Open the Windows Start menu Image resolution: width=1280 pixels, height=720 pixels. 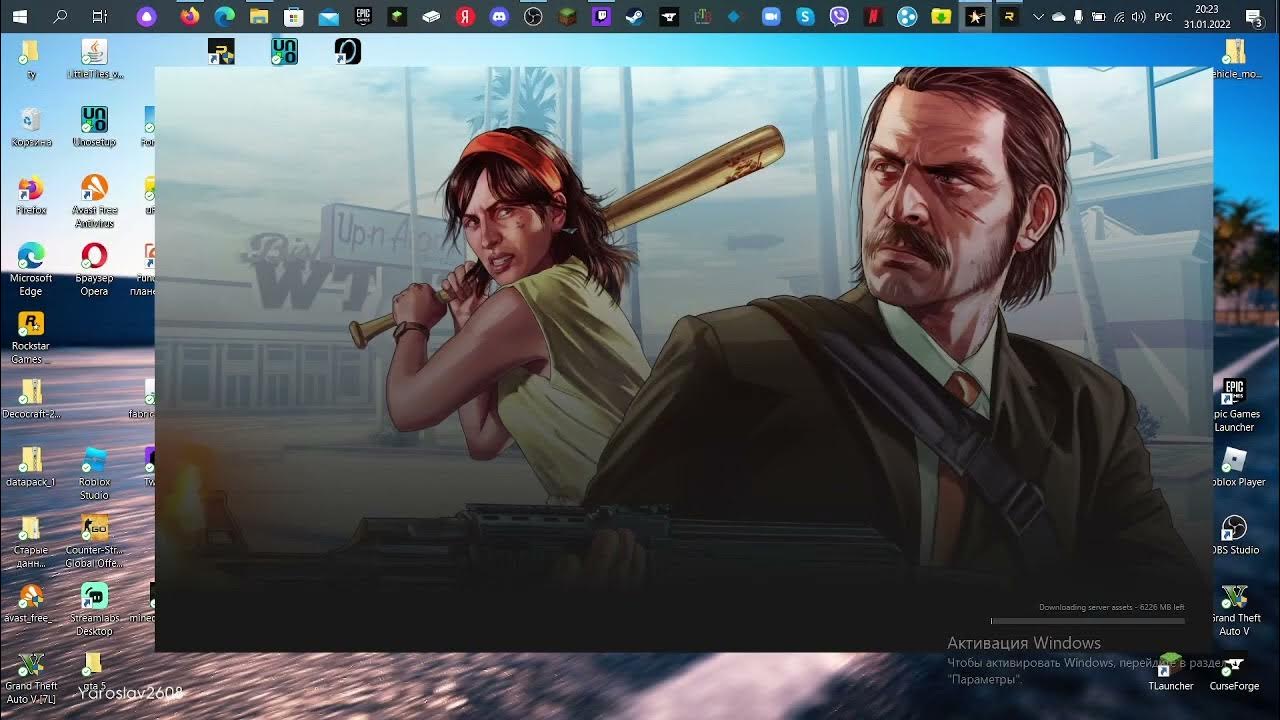pos(19,16)
